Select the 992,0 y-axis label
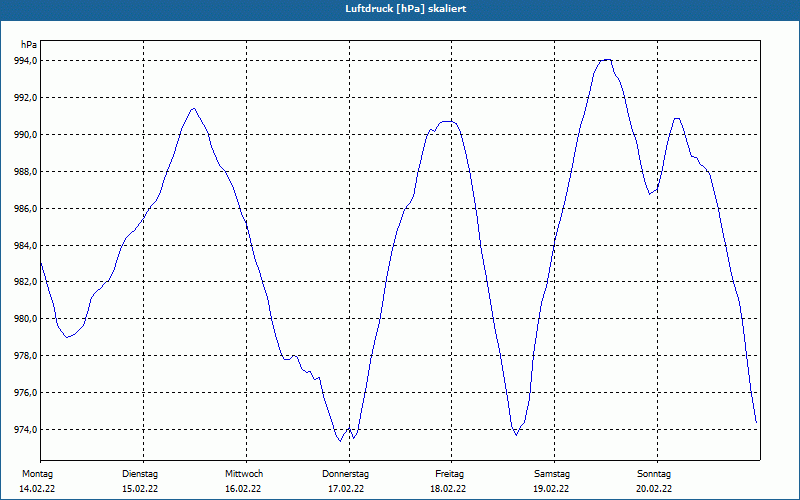Image resolution: width=800 pixels, height=500 pixels. pos(25,97)
